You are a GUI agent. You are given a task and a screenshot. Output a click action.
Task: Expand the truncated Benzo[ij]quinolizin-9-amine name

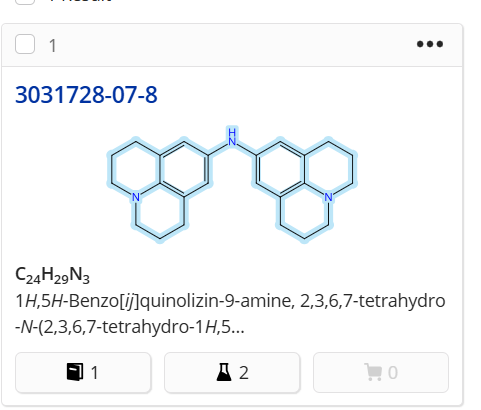[x=230, y=314]
